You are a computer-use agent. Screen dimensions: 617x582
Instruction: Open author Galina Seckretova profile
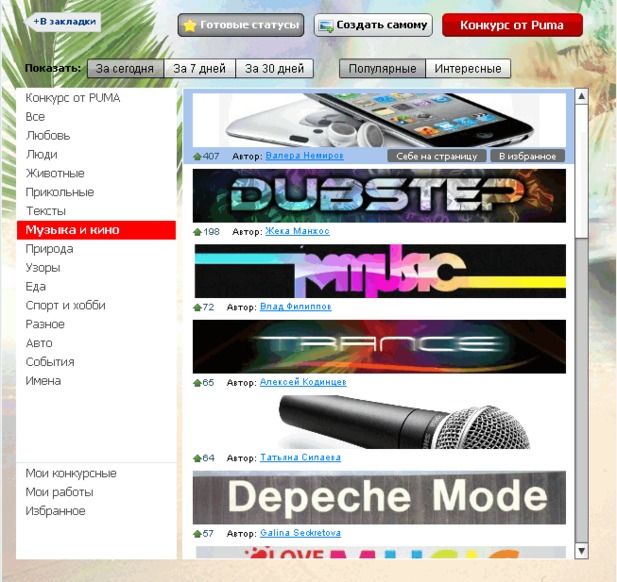[x=300, y=533]
